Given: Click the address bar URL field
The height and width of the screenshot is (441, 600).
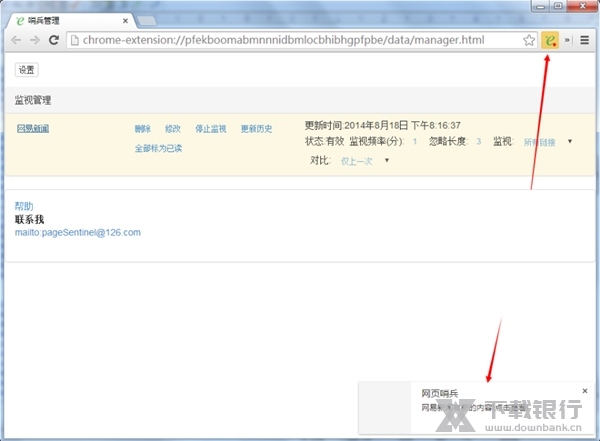Looking at the screenshot, I should pyautogui.click(x=290, y=40).
